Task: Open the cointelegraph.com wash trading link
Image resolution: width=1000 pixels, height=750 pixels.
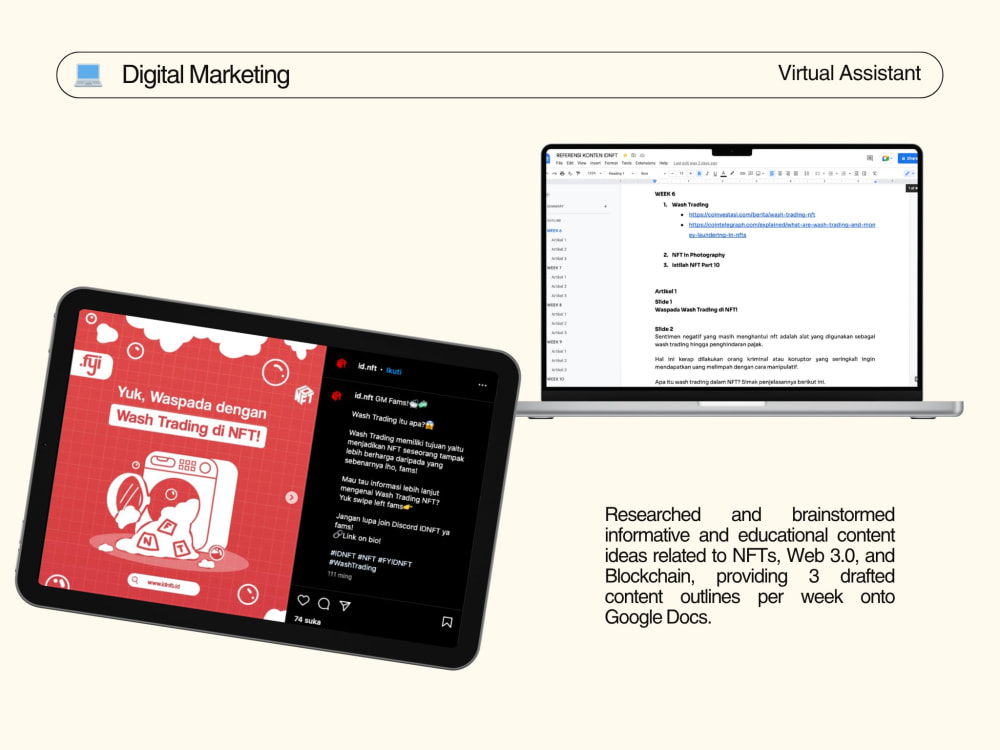Action: 782,230
